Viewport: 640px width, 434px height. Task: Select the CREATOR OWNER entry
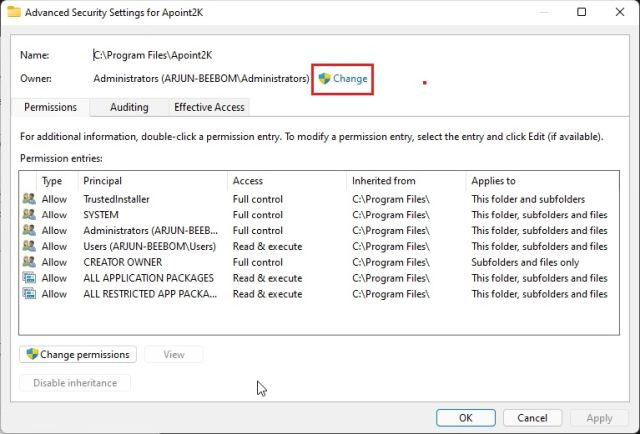coord(319,262)
